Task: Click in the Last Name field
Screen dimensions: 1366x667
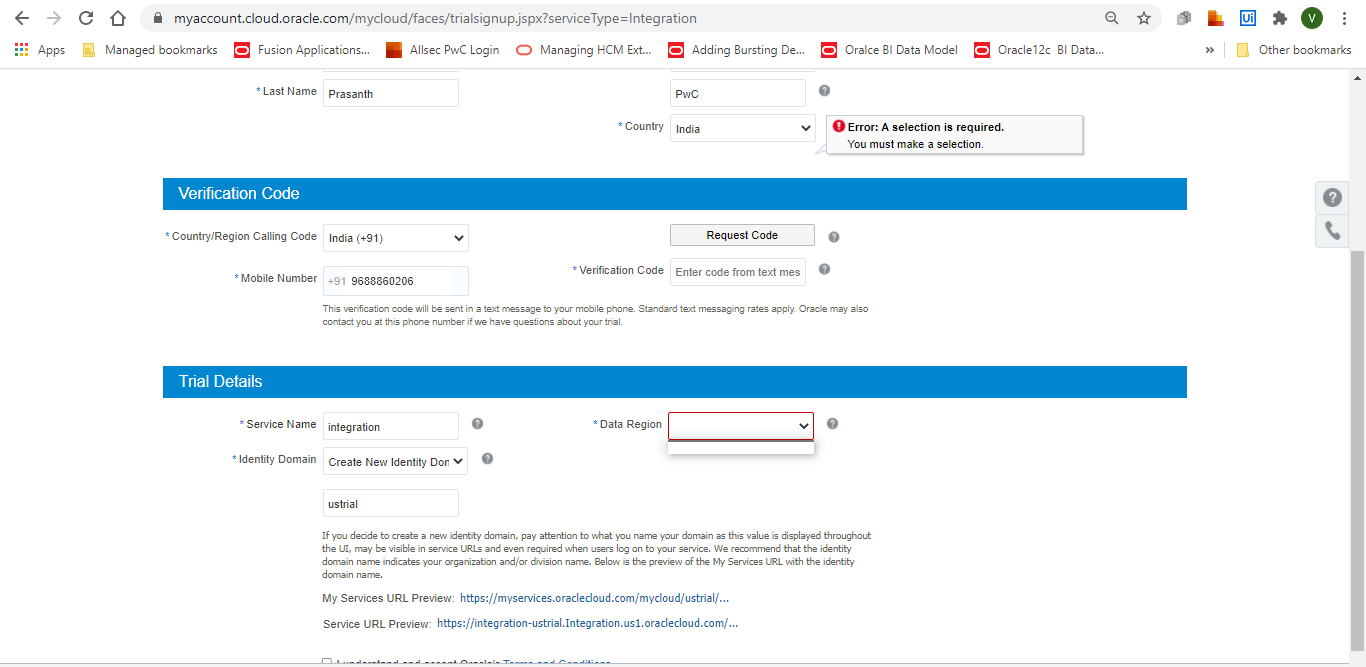Action: tap(391, 93)
